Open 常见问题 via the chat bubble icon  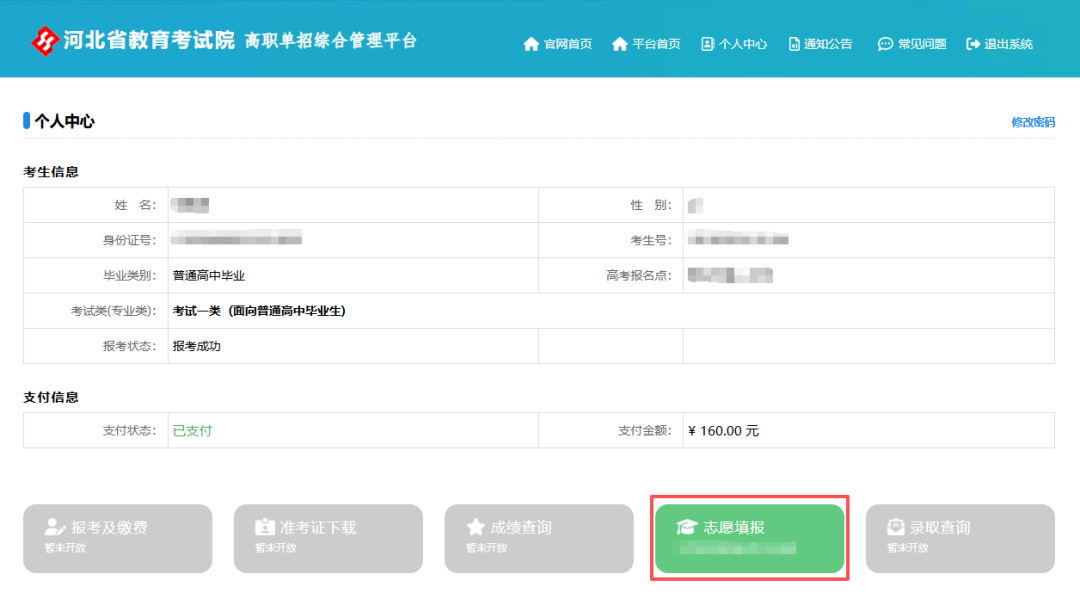point(884,44)
